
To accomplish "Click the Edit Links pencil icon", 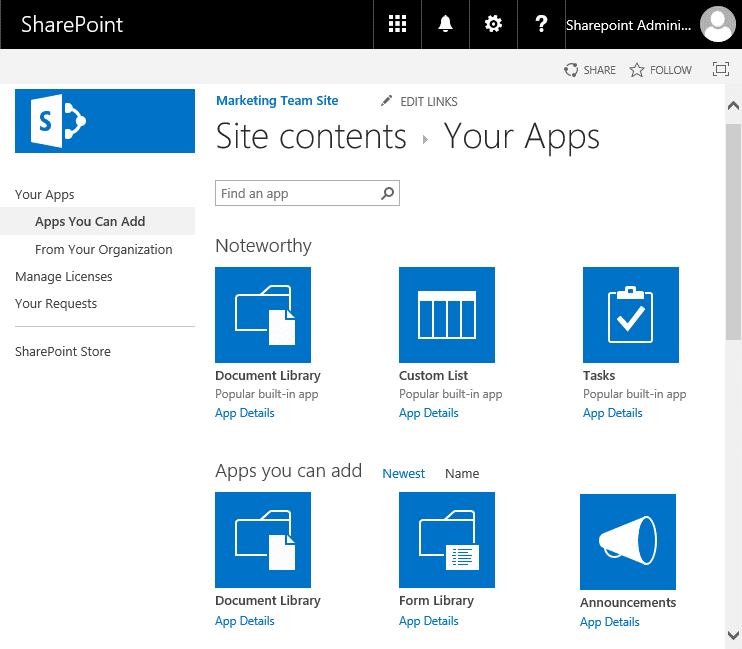I will click(387, 101).
